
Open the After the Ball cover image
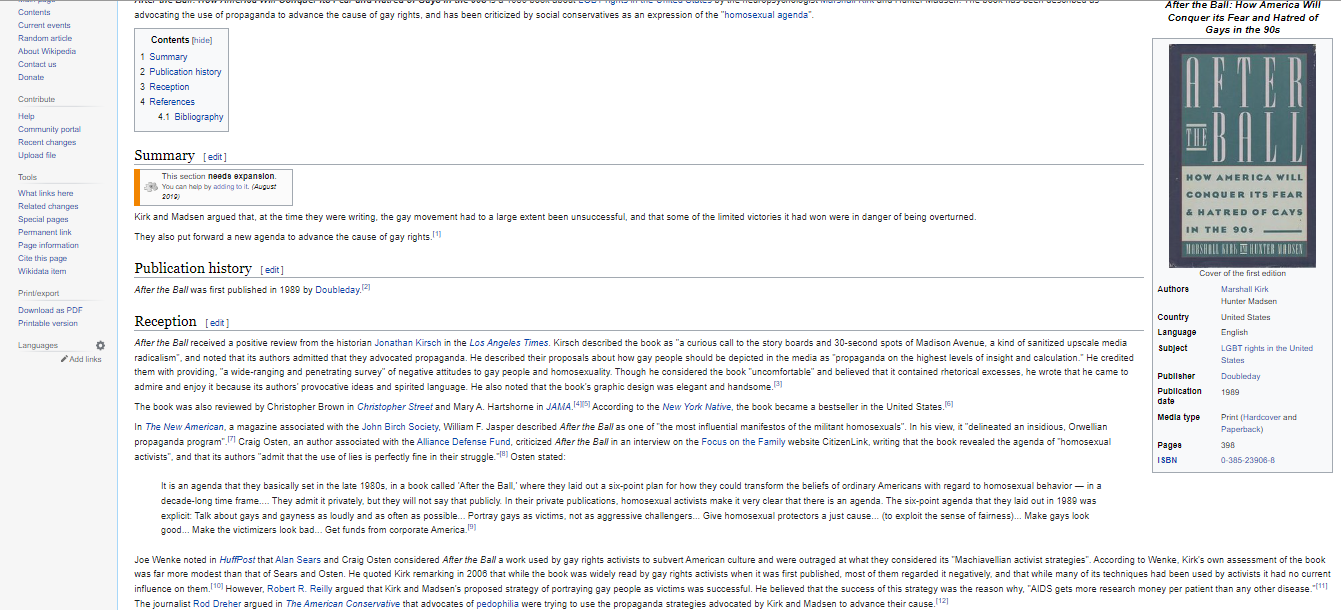(x=1243, y=156)
